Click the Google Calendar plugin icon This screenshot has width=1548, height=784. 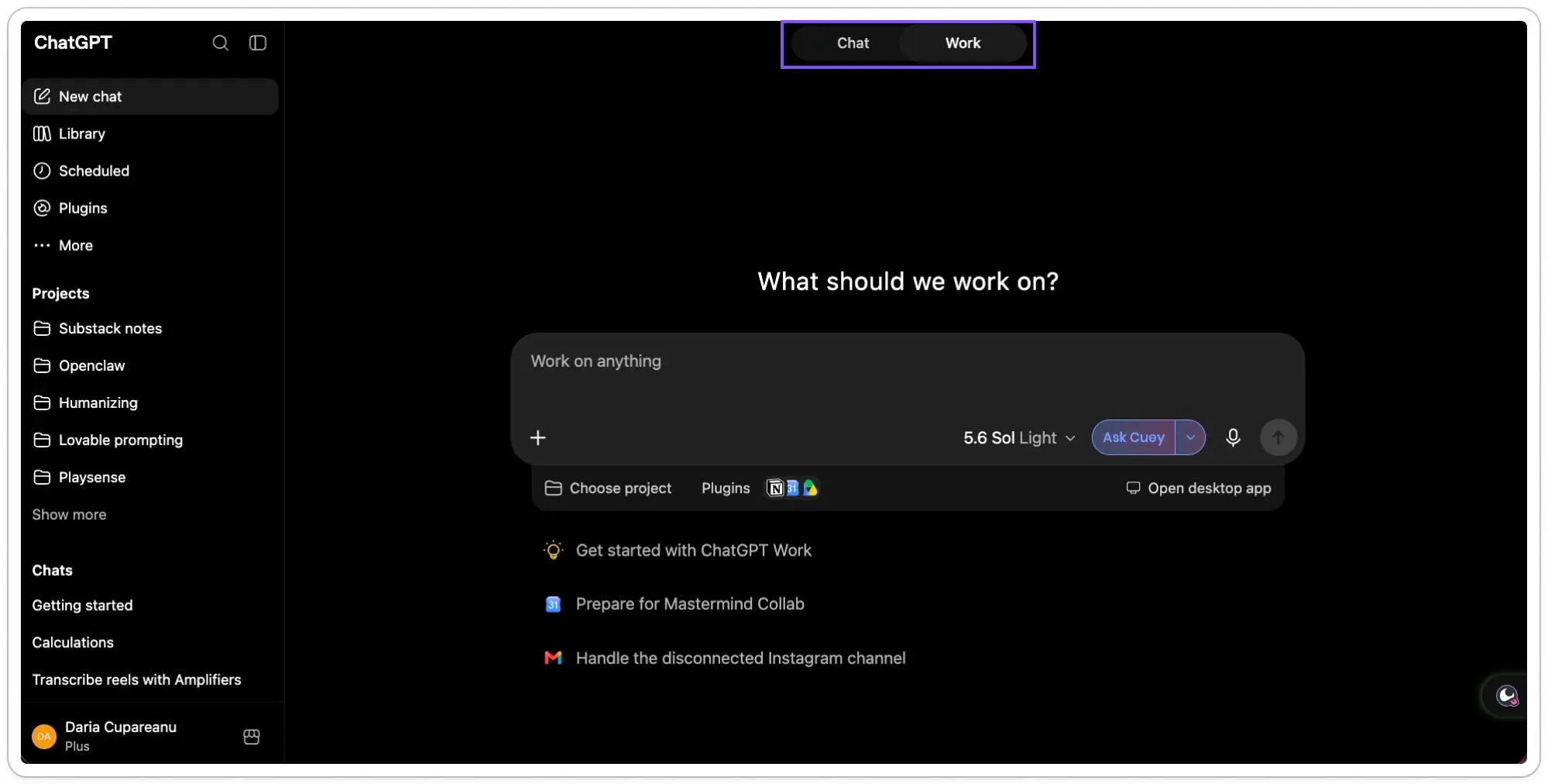pyautogui.click(x=792, y=488)
